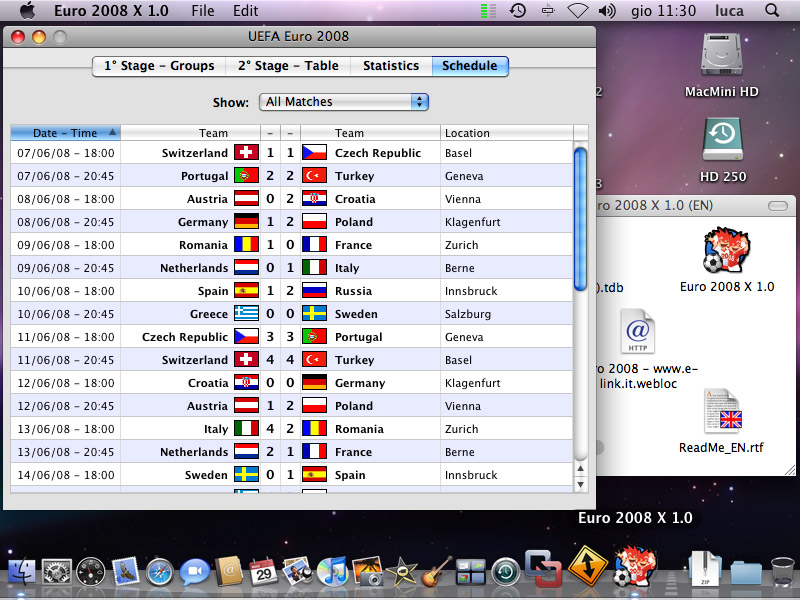
Task: Open Address Book from the Dock
Action: (x=229, y=571)
